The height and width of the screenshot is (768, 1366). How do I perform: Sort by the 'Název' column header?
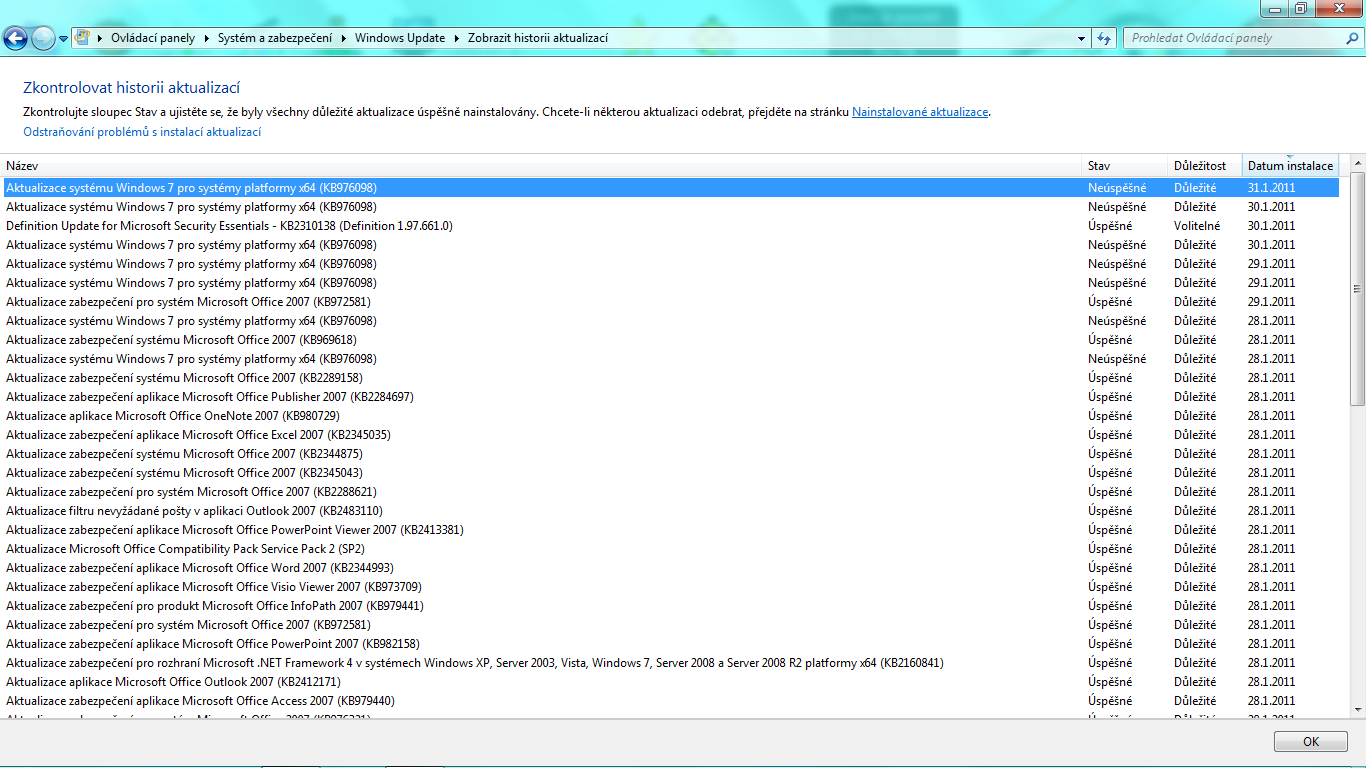click(543, 165)
